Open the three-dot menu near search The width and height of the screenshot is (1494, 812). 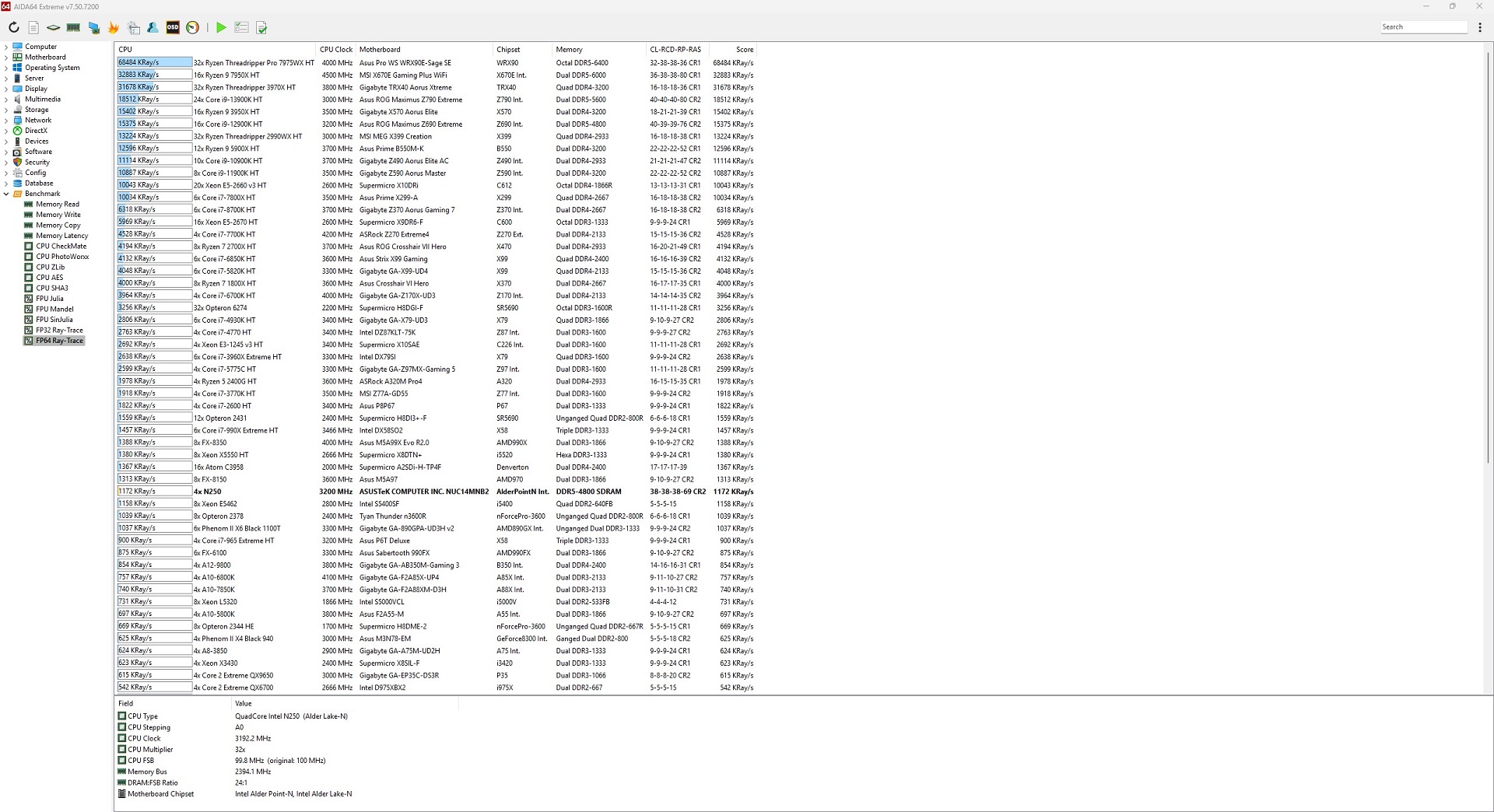(x=1480, y=27)
